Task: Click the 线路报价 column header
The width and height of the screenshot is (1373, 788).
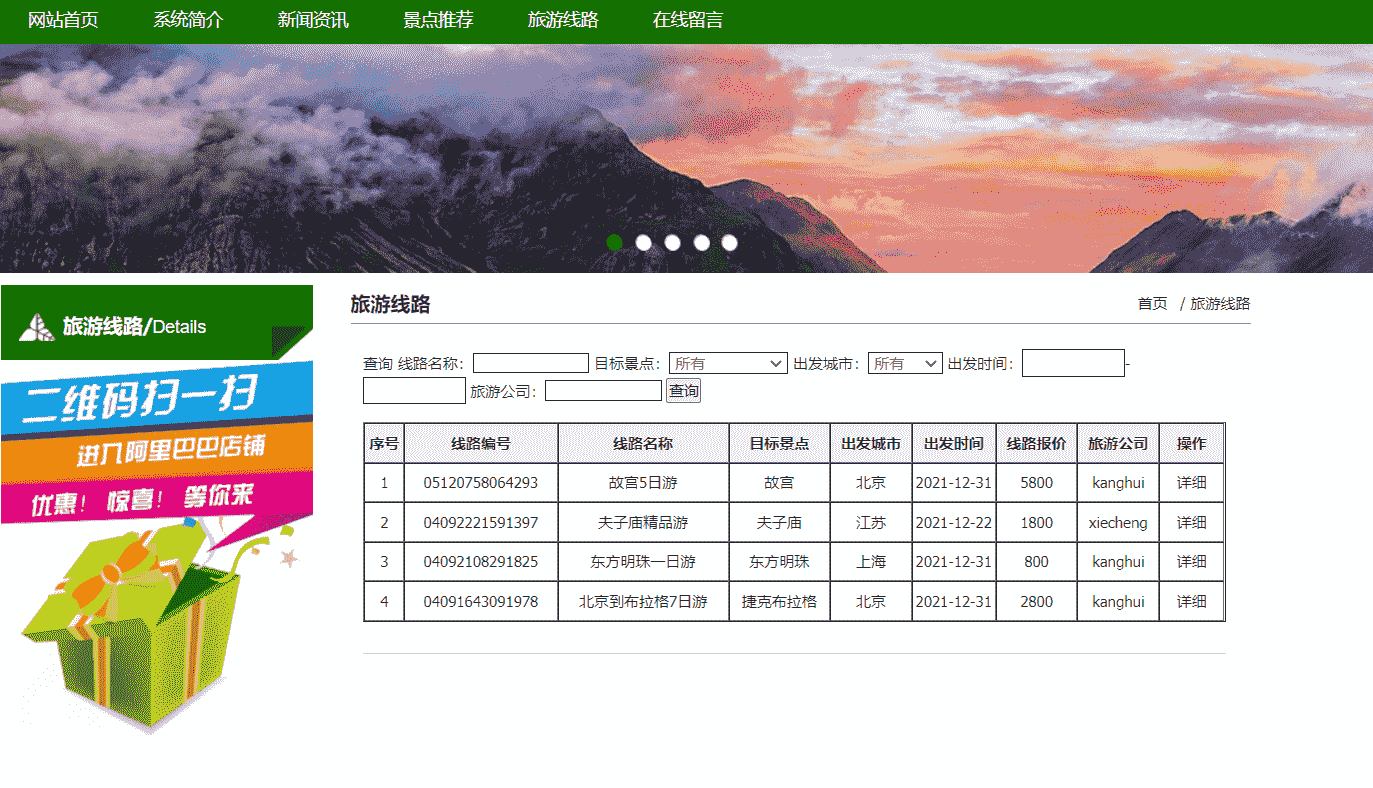Action: tap(1036, 444)
